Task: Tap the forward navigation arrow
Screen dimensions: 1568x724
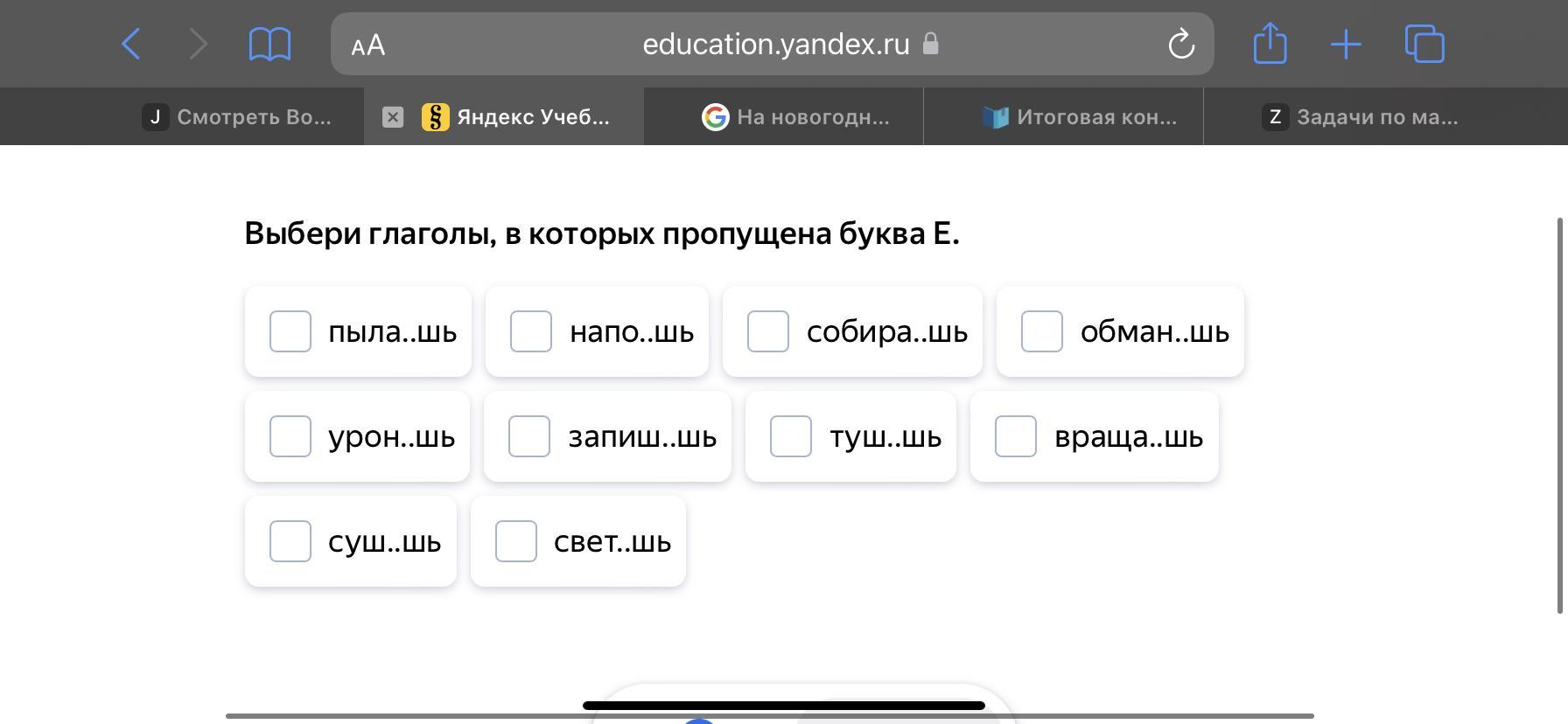Action: [199, 44]
